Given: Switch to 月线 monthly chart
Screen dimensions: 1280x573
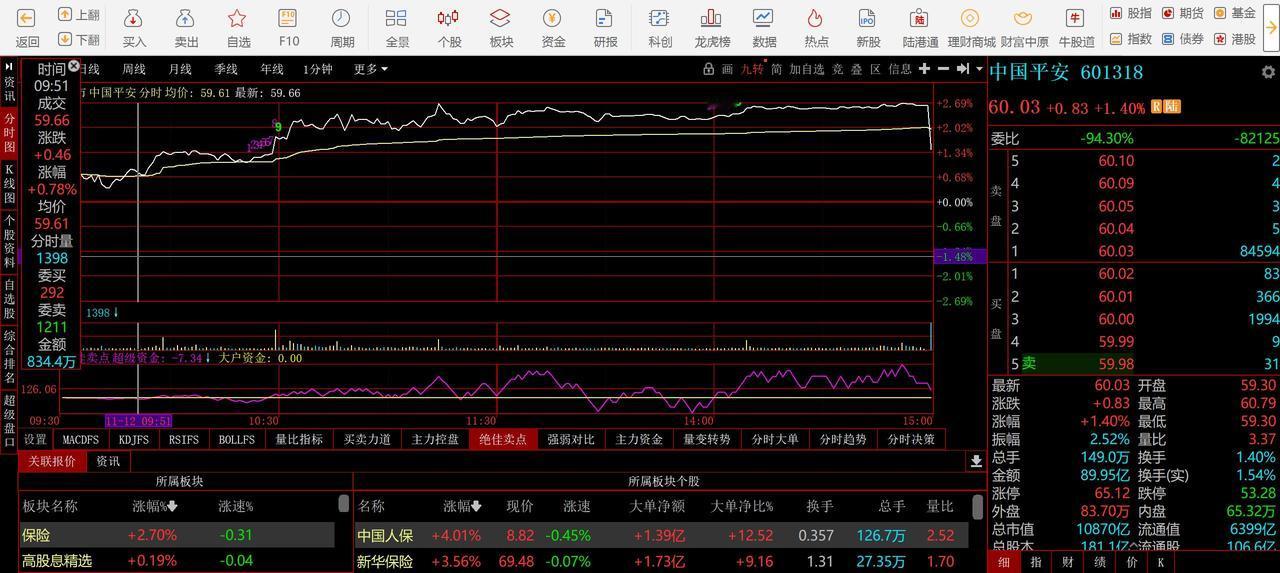Looking at the screenshot, I should coord(180,69).
